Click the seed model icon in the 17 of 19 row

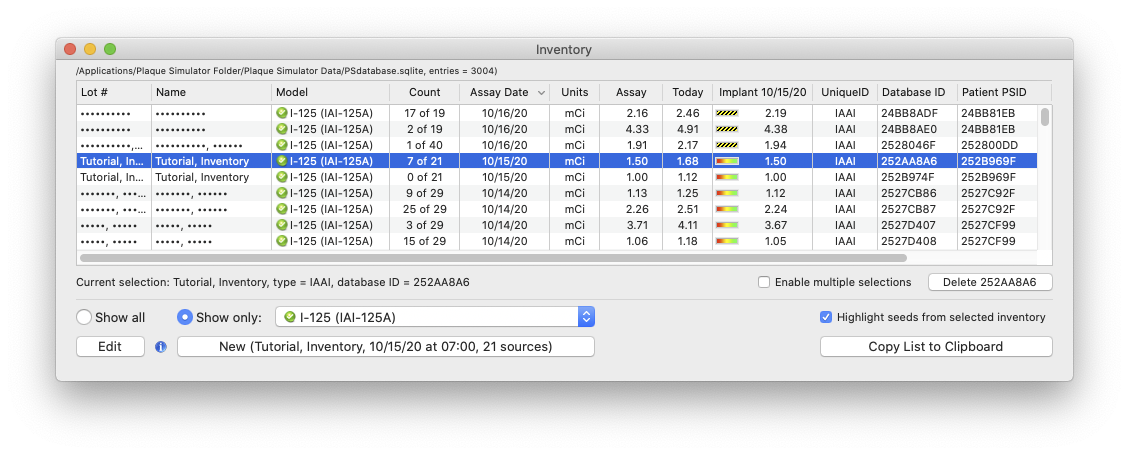point(282,113)
